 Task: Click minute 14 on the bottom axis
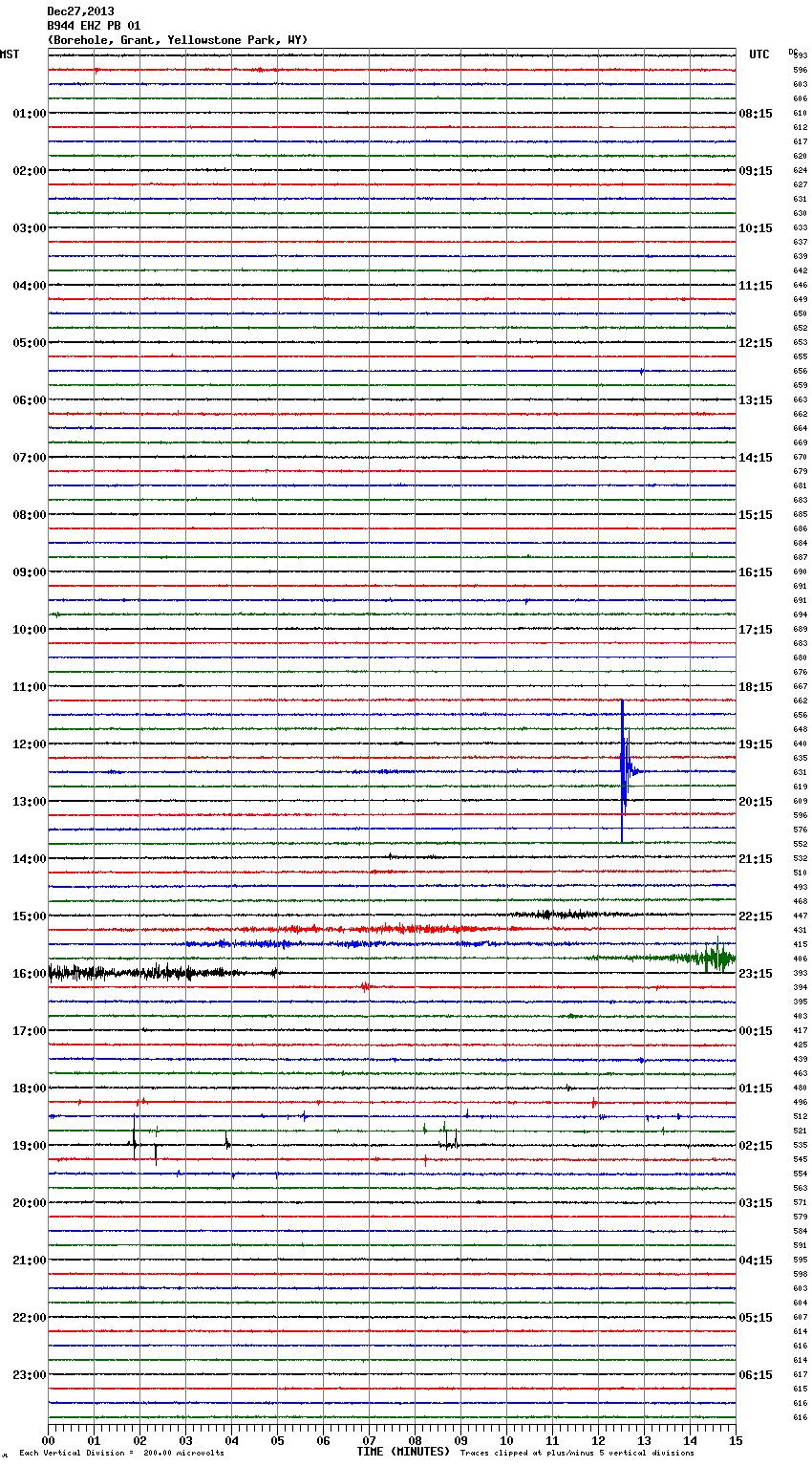(691, 1440)
